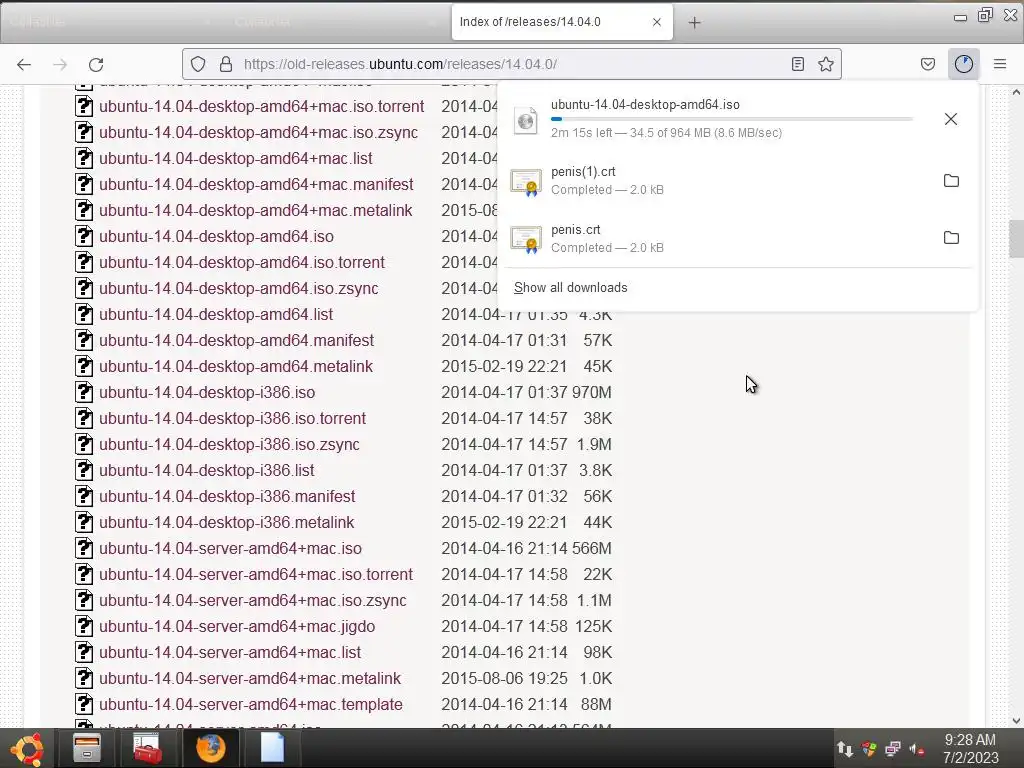Click the file icon beside ubuntu-14.04-desktop-i386.iso
Viewport: 1024px width, 768px height.
84,392
